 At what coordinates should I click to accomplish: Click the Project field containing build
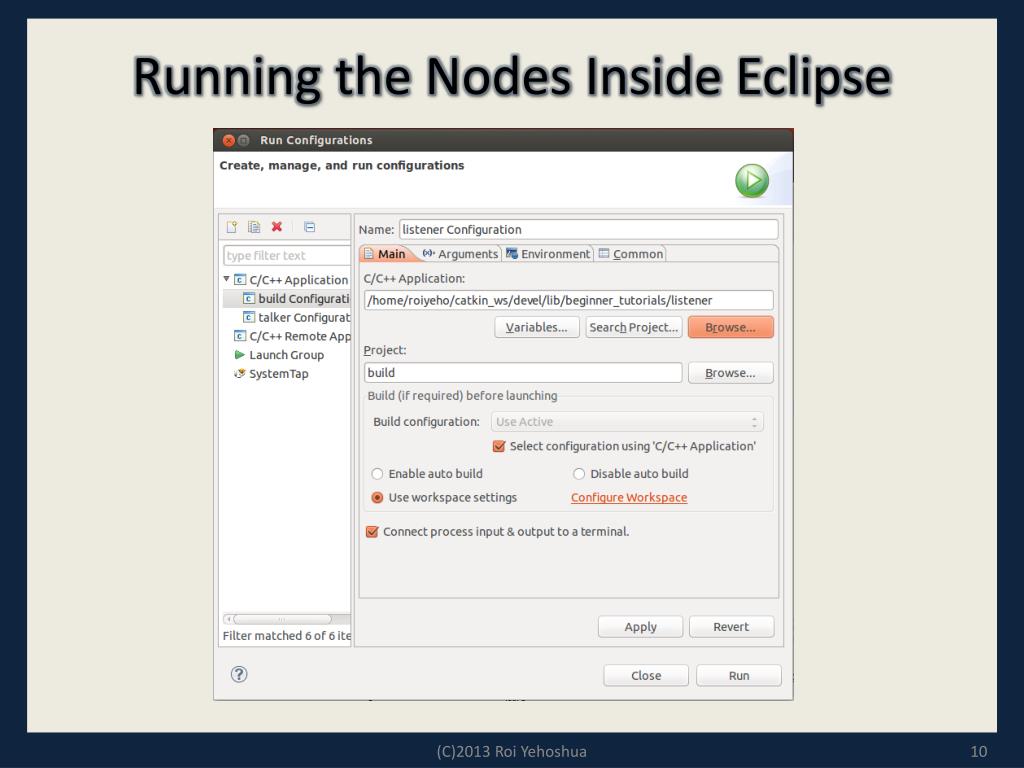point(522,373)
